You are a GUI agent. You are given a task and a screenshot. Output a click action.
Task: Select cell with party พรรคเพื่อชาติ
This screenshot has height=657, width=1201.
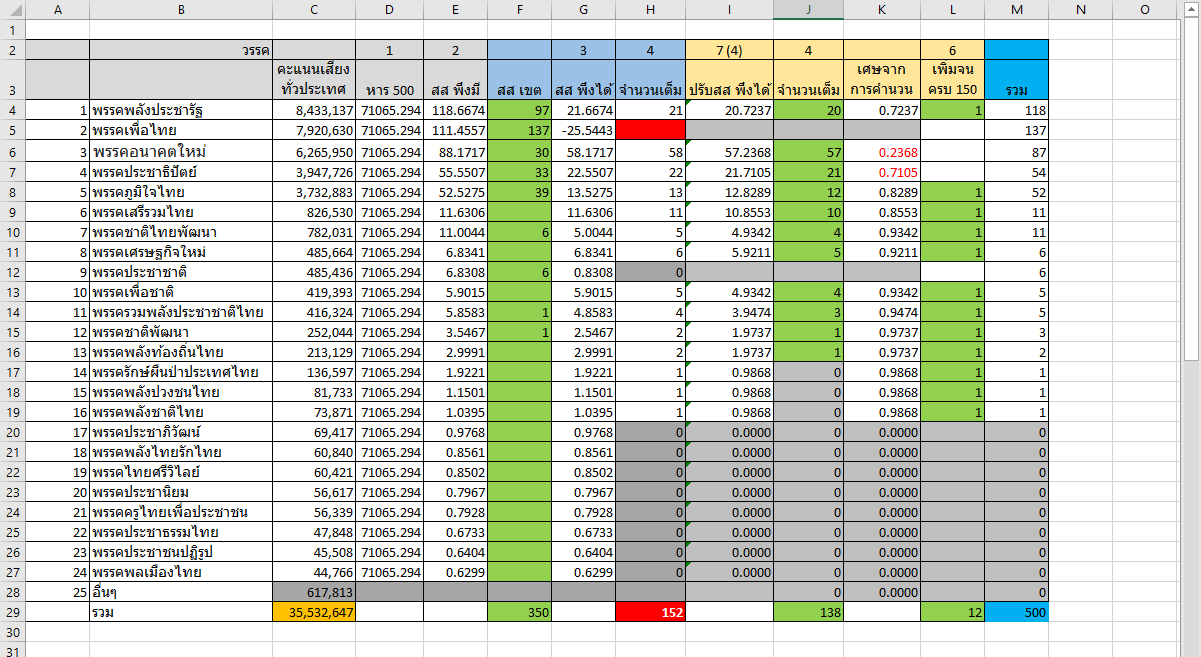pyautogui.click(x=181, y=291)
